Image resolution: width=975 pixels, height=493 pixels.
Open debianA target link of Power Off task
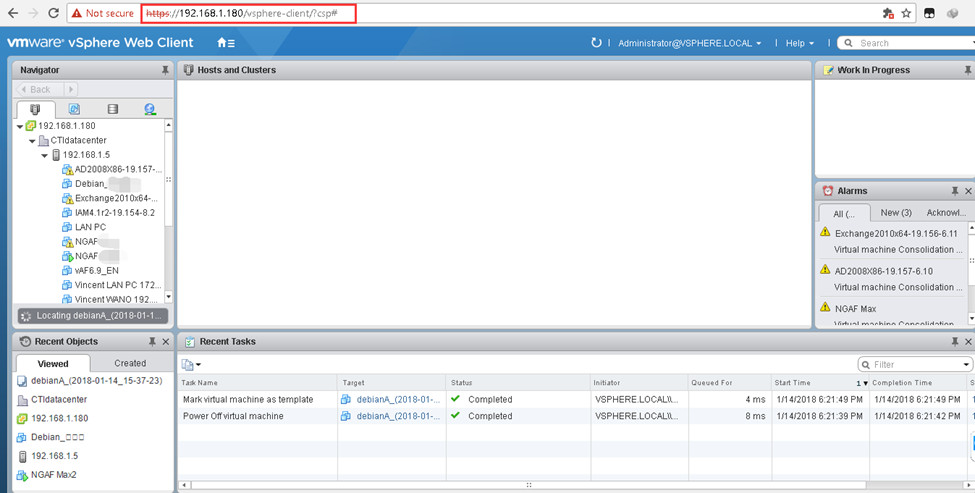[x=398, y=416]
